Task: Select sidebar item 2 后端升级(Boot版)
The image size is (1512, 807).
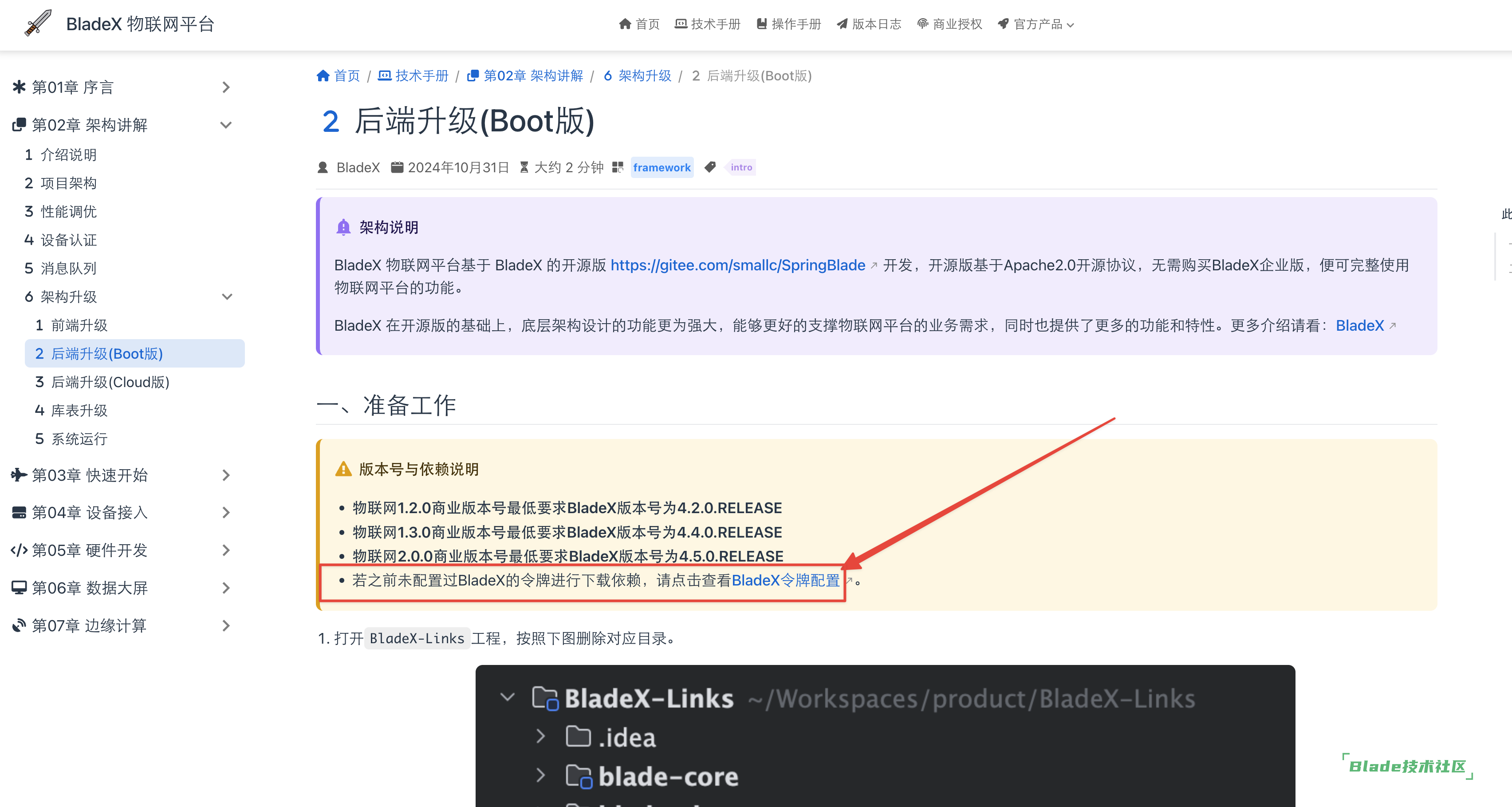Action: click(x=134, y=354)
